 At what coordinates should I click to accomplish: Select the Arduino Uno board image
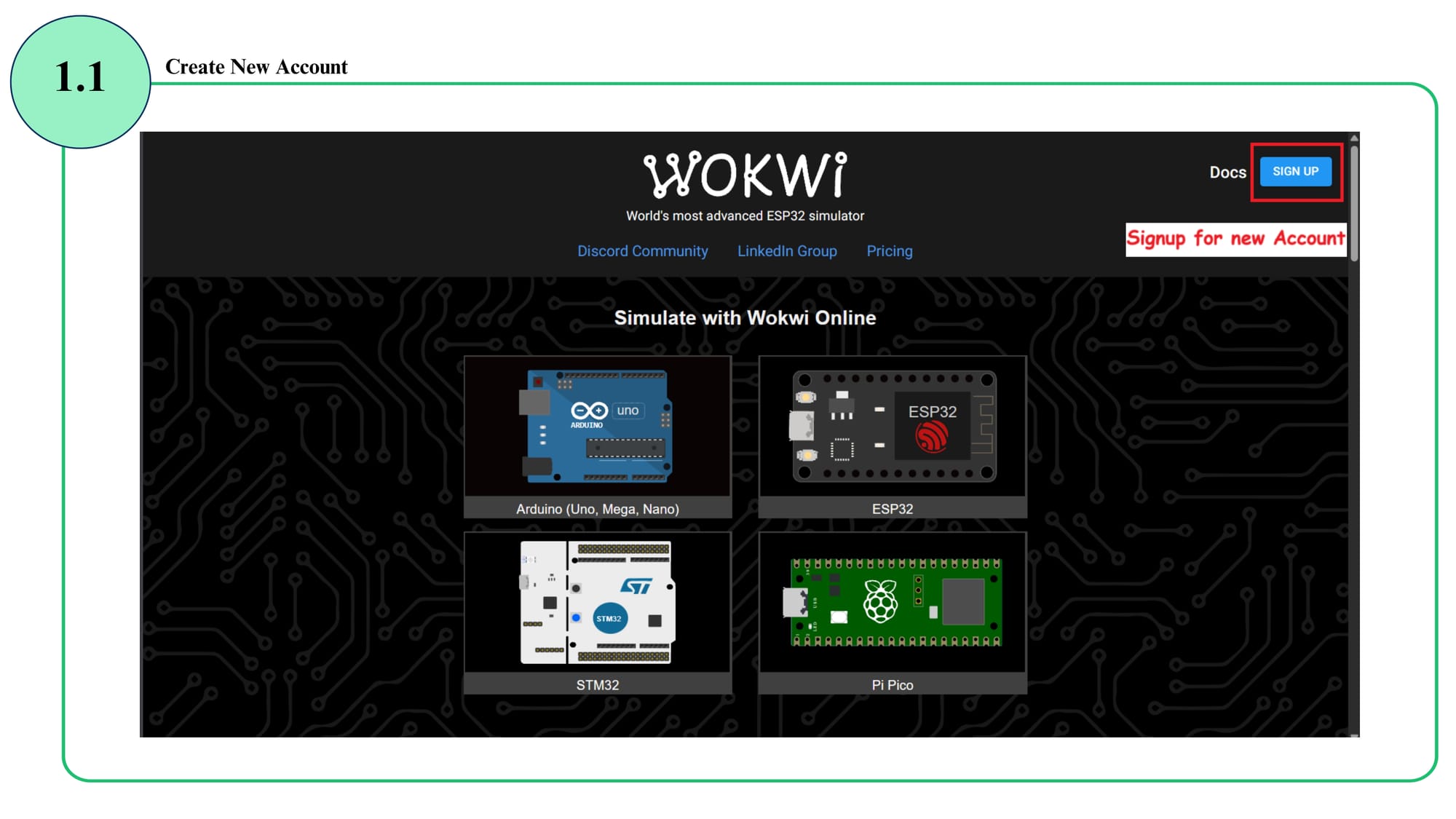click(597, 427)
